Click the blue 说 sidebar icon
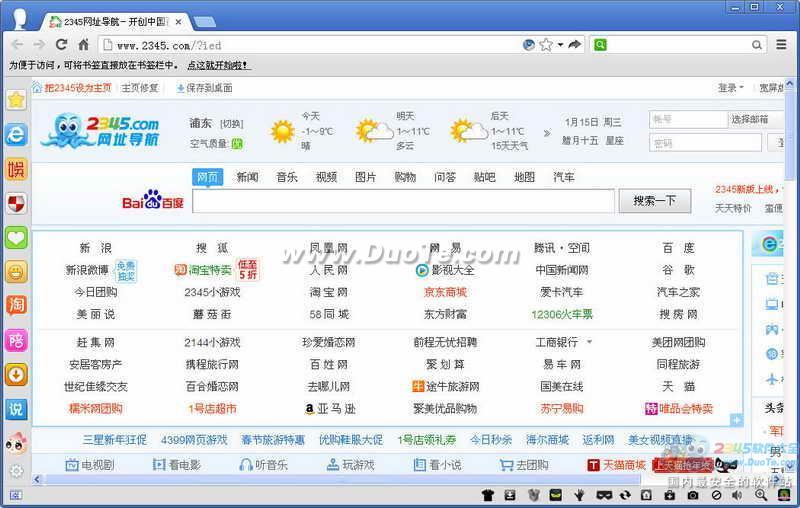The width and height of the screenshot is (800, 508). 16,409
